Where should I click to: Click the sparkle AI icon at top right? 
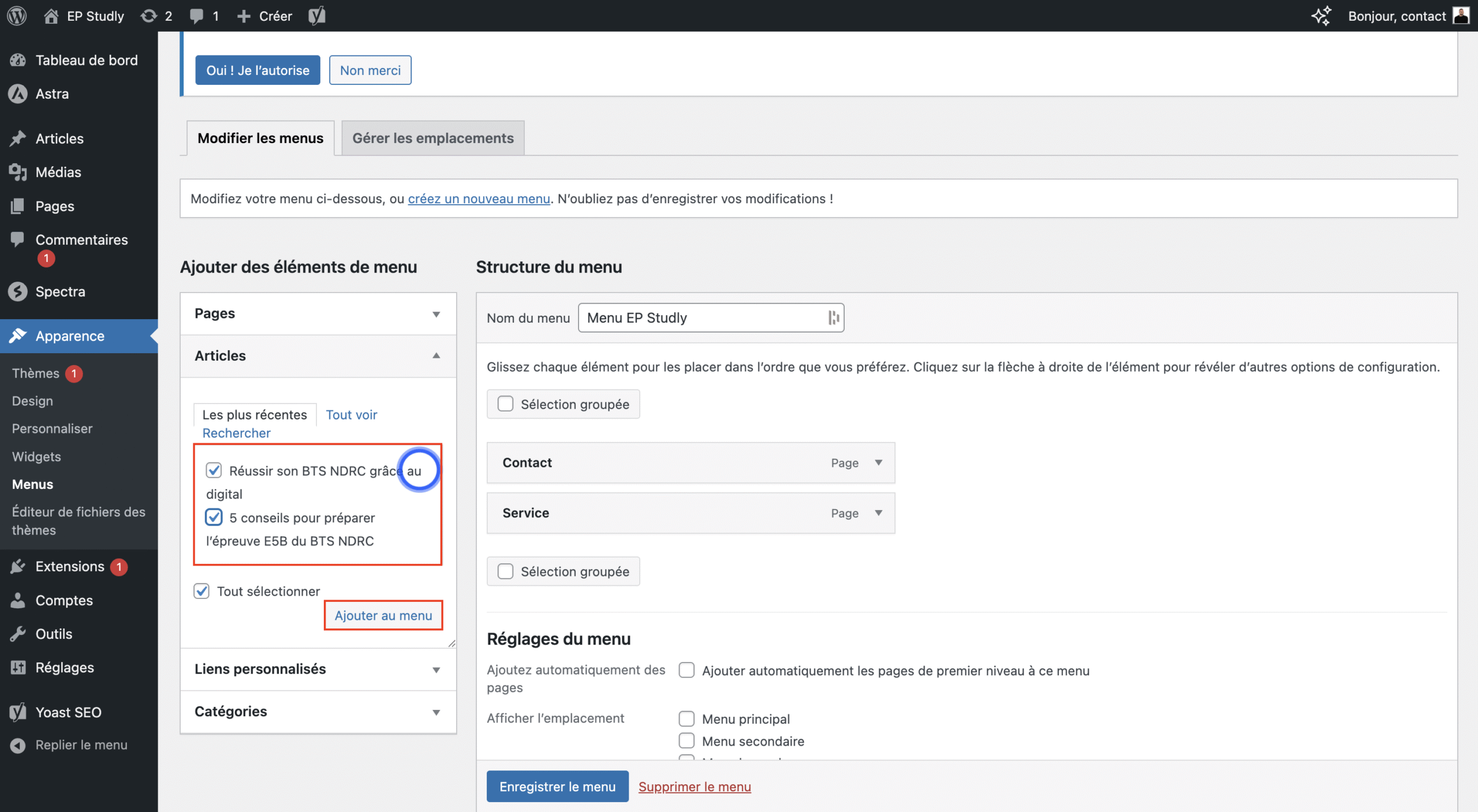[1320, 16]
